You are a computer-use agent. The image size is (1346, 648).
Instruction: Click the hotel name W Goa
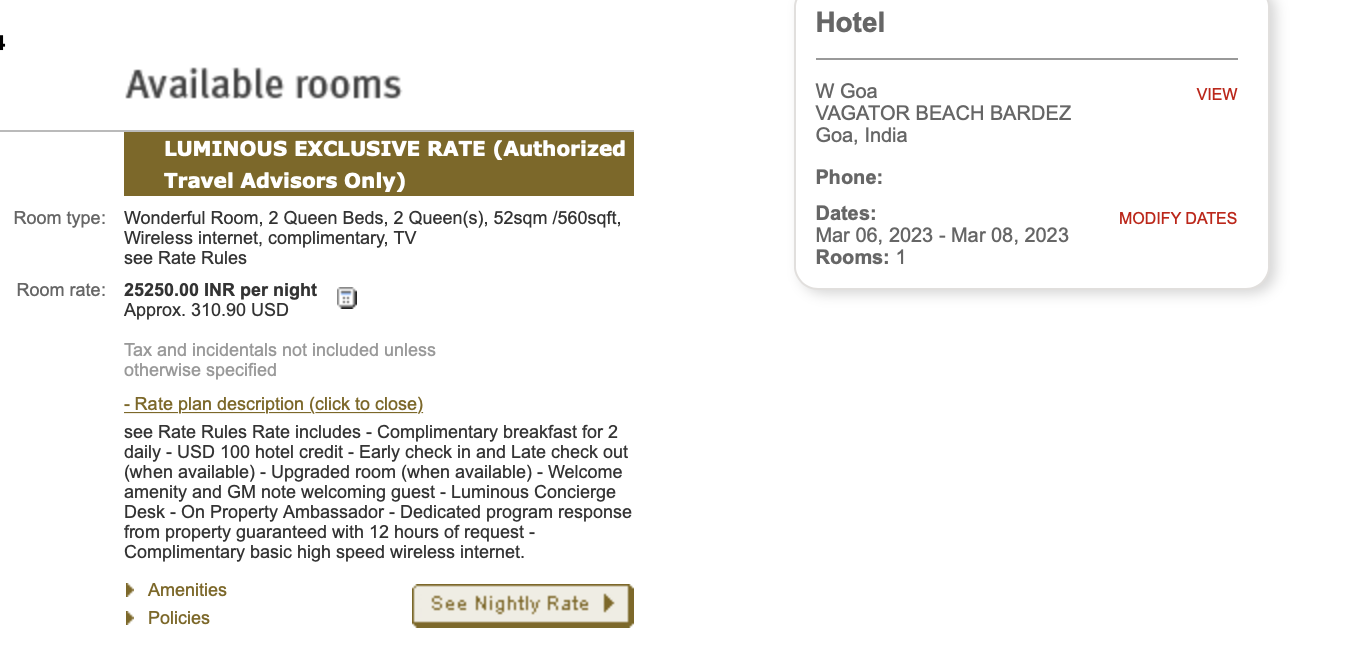(847, 90)
